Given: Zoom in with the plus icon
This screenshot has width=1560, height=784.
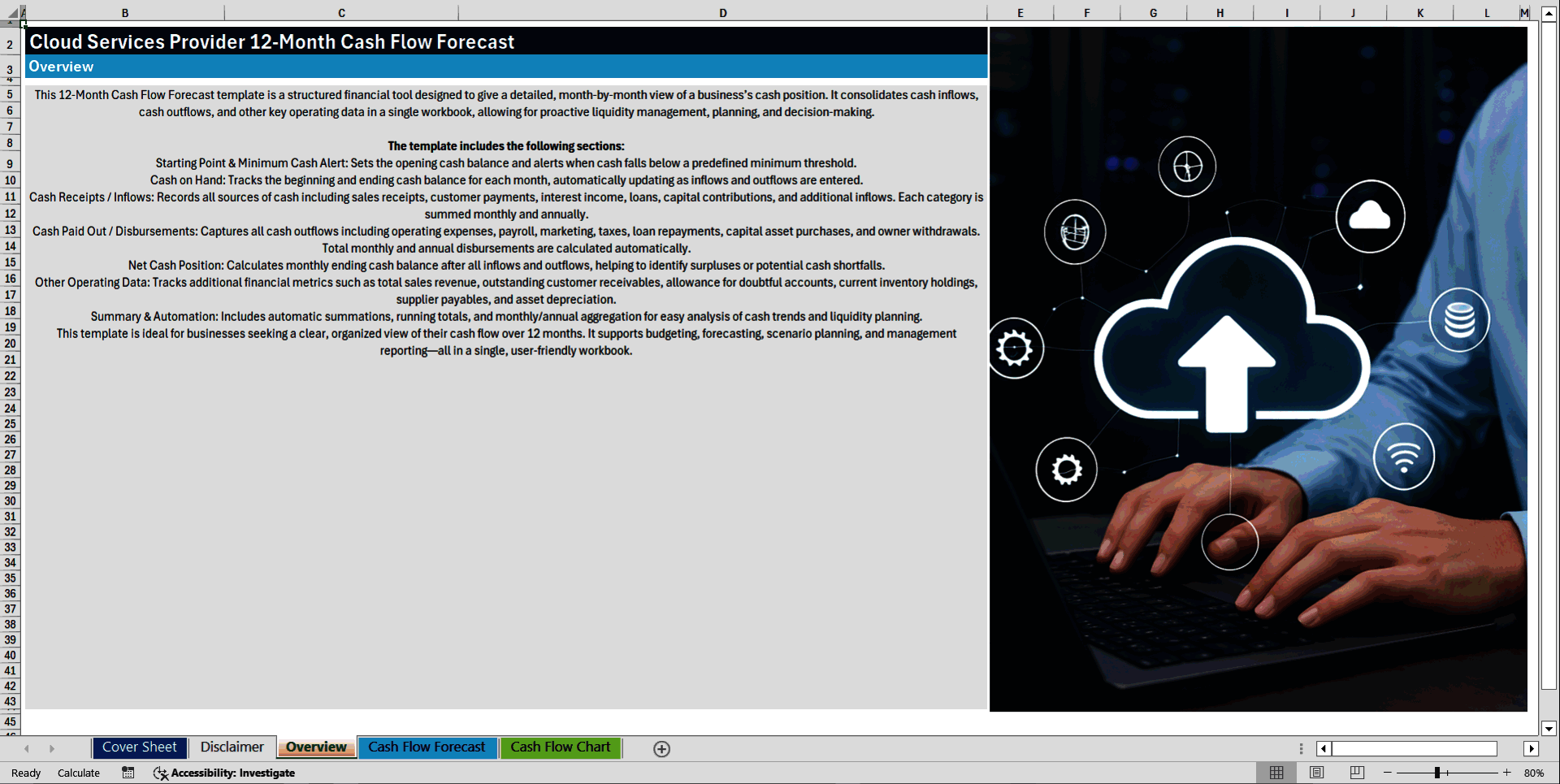Looking at the screenshot, I should (1507, 773).
